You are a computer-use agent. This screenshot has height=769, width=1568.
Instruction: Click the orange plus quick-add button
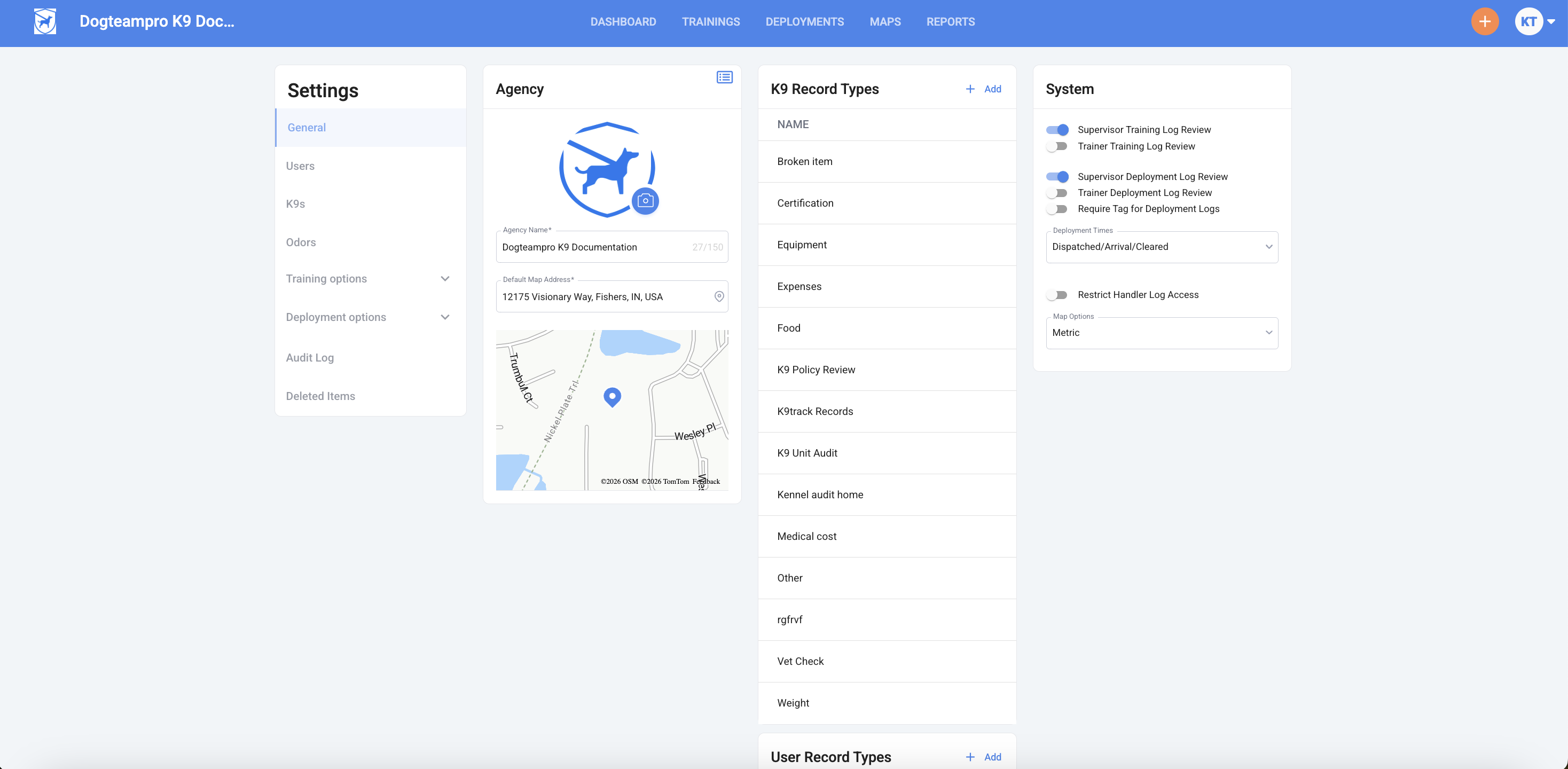(x=1485, y=22)
